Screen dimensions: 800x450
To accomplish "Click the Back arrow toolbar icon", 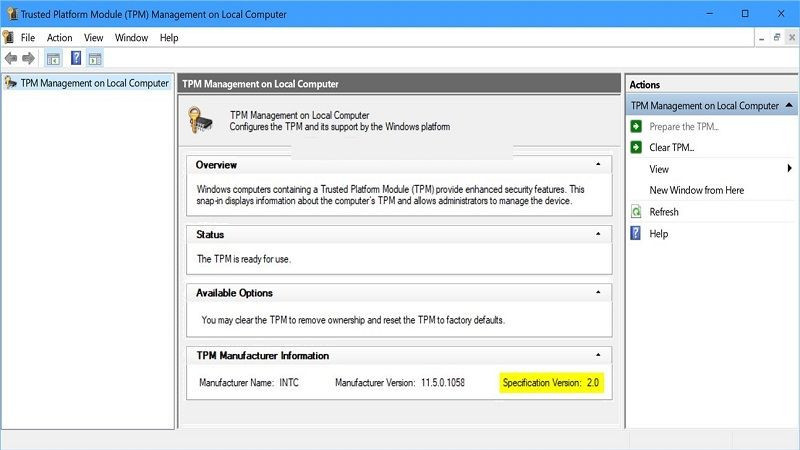I will point(11,59).
